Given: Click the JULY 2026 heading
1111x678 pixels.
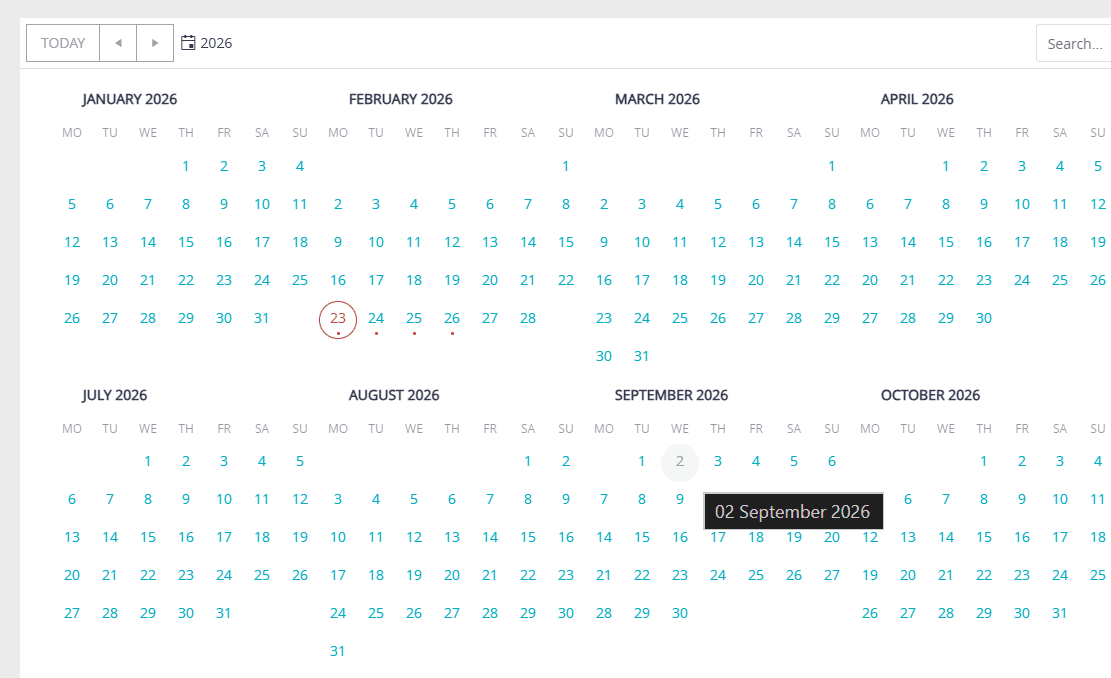Looking at the screenshot, I should 115,395.
